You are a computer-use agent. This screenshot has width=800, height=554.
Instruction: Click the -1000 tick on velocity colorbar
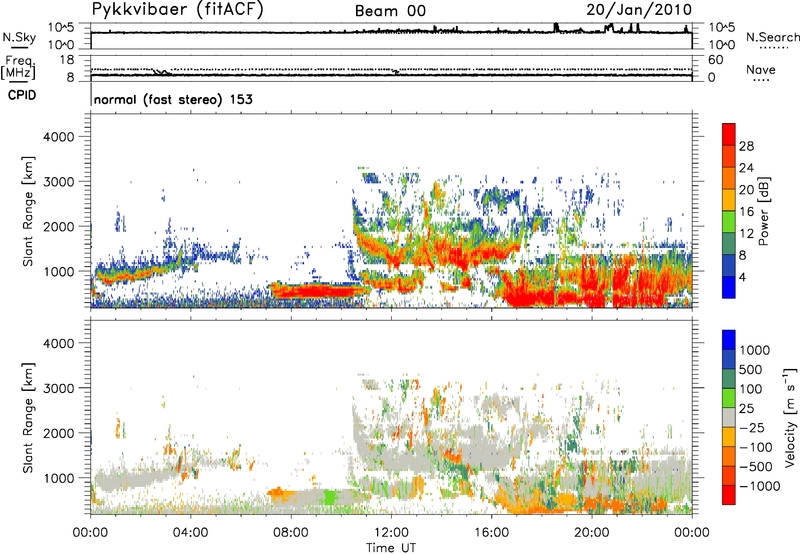click(760, 486)
